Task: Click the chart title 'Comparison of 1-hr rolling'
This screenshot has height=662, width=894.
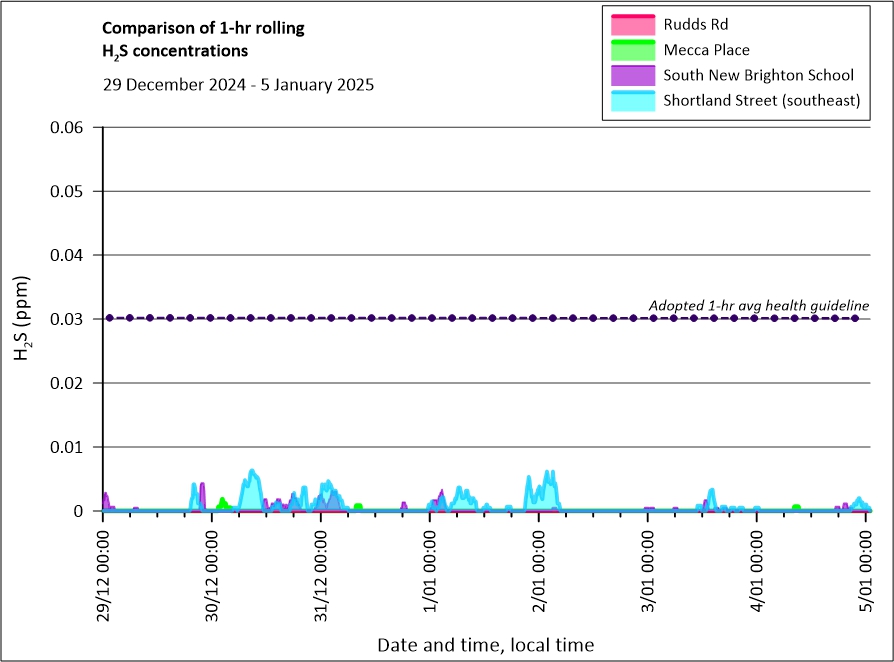Action: (x=204, y=28)
